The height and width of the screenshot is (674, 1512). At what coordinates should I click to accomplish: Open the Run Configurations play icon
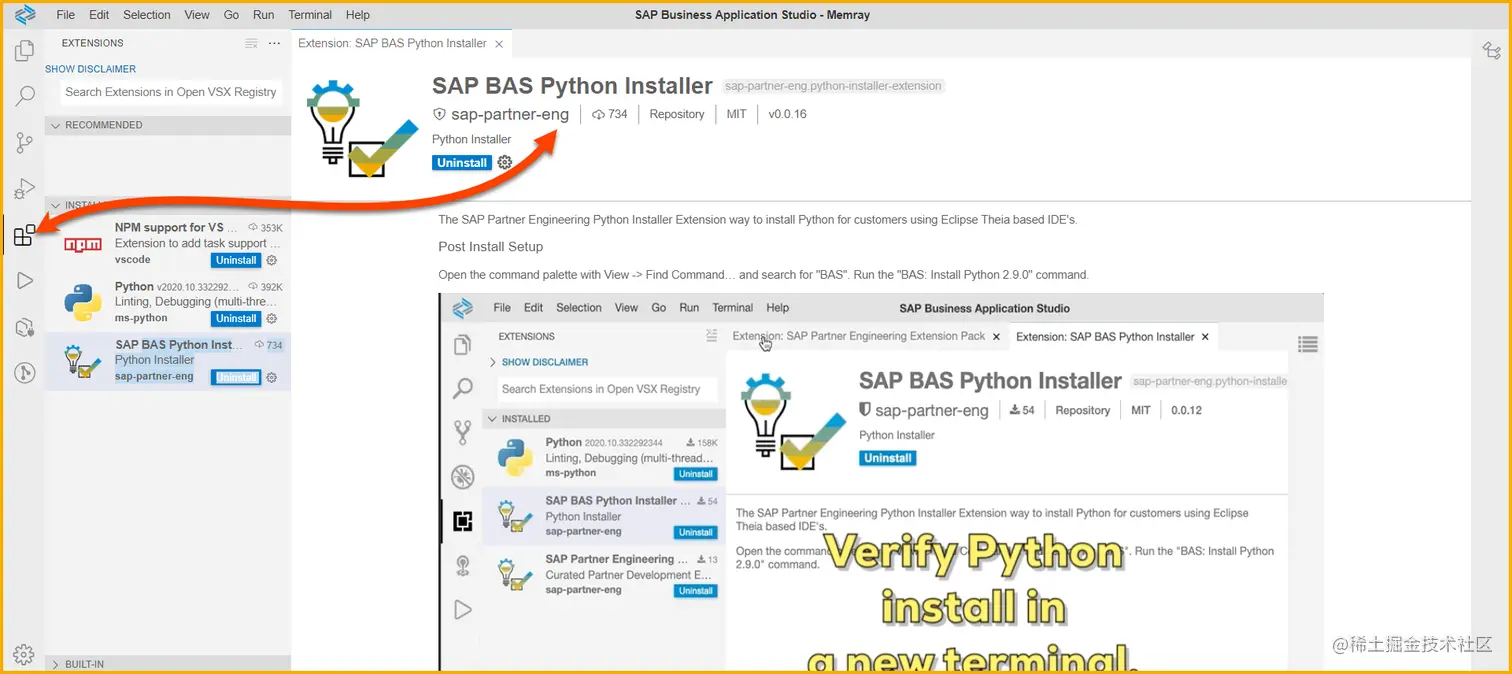[x=24, y=281]
